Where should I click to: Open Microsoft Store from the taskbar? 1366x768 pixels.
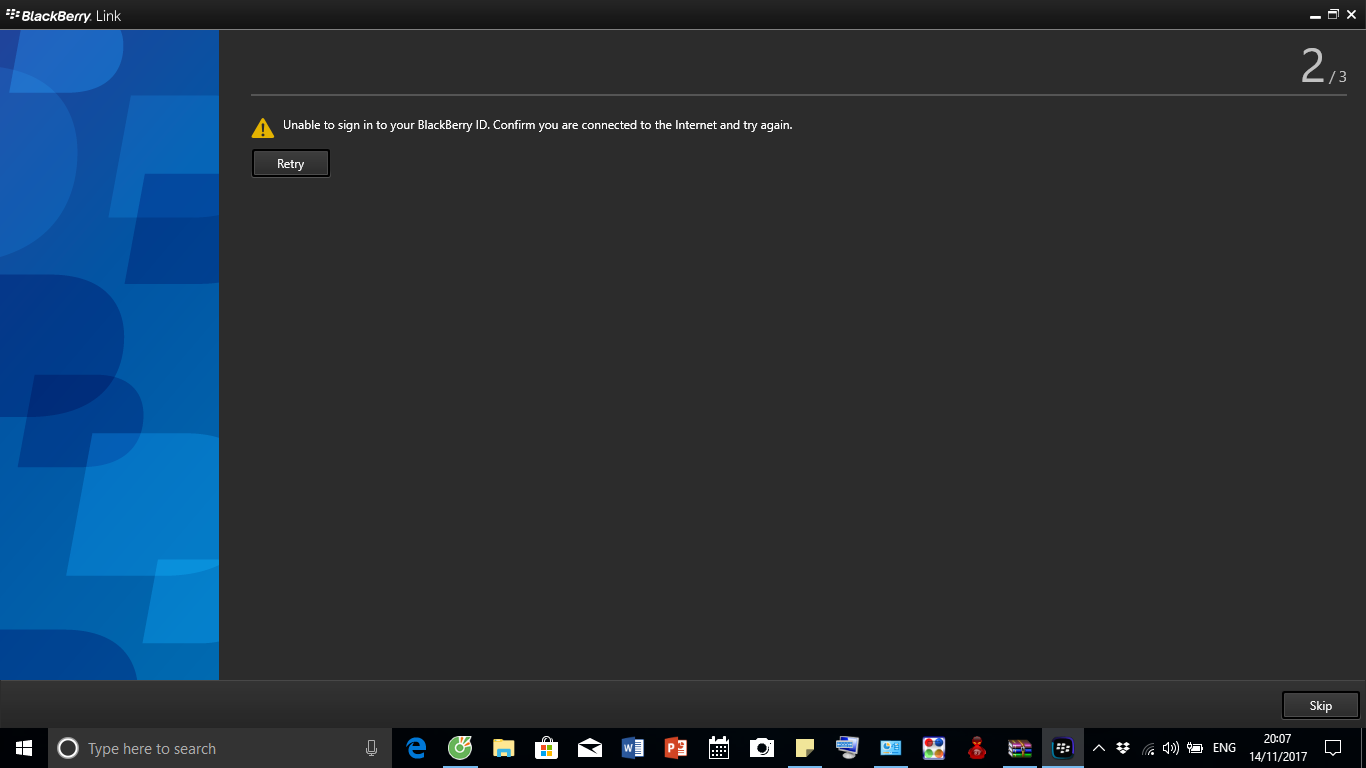pos(546,748)
